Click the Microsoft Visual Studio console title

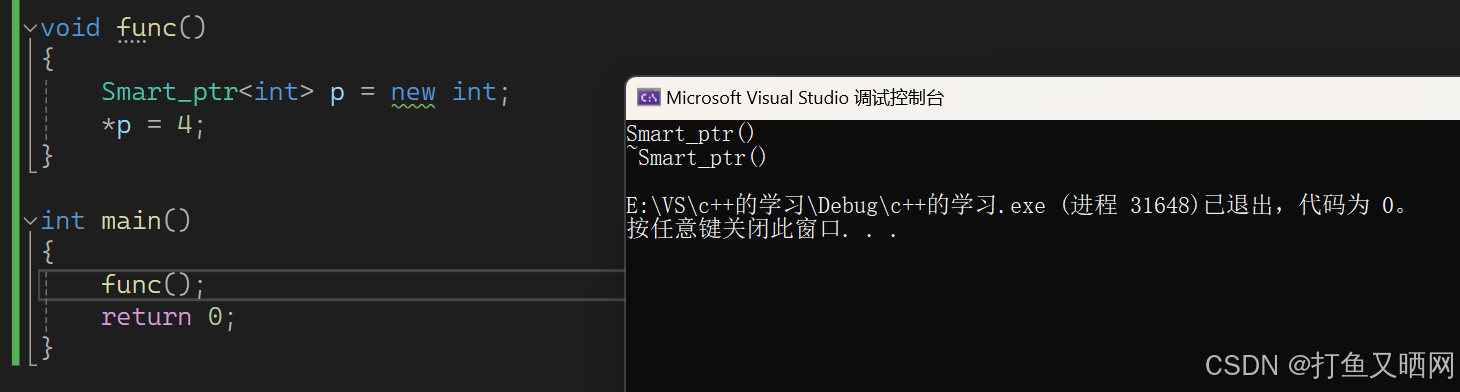[805, 97]
